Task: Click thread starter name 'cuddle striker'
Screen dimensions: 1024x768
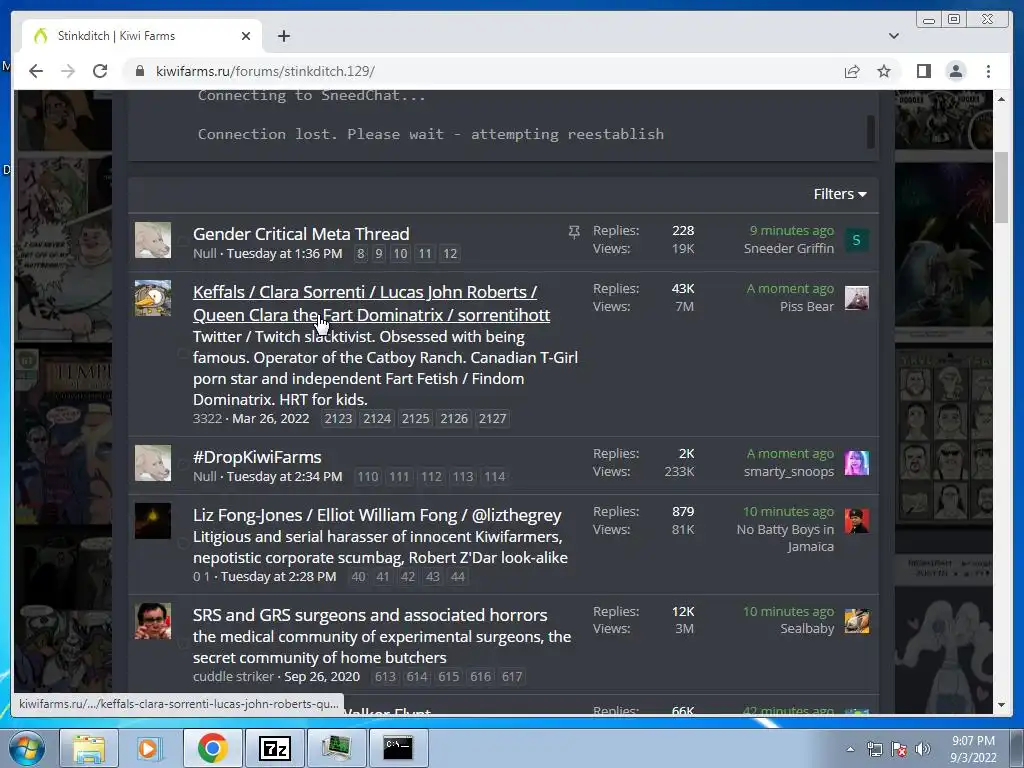Action: [233, 677]
